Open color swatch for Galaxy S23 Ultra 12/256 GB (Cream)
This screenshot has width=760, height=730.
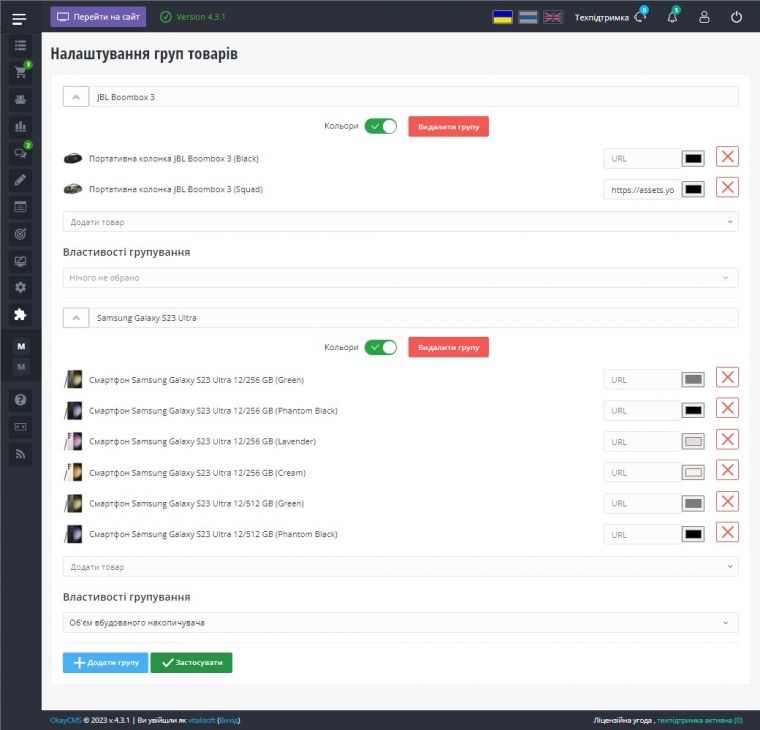point(693,472)
